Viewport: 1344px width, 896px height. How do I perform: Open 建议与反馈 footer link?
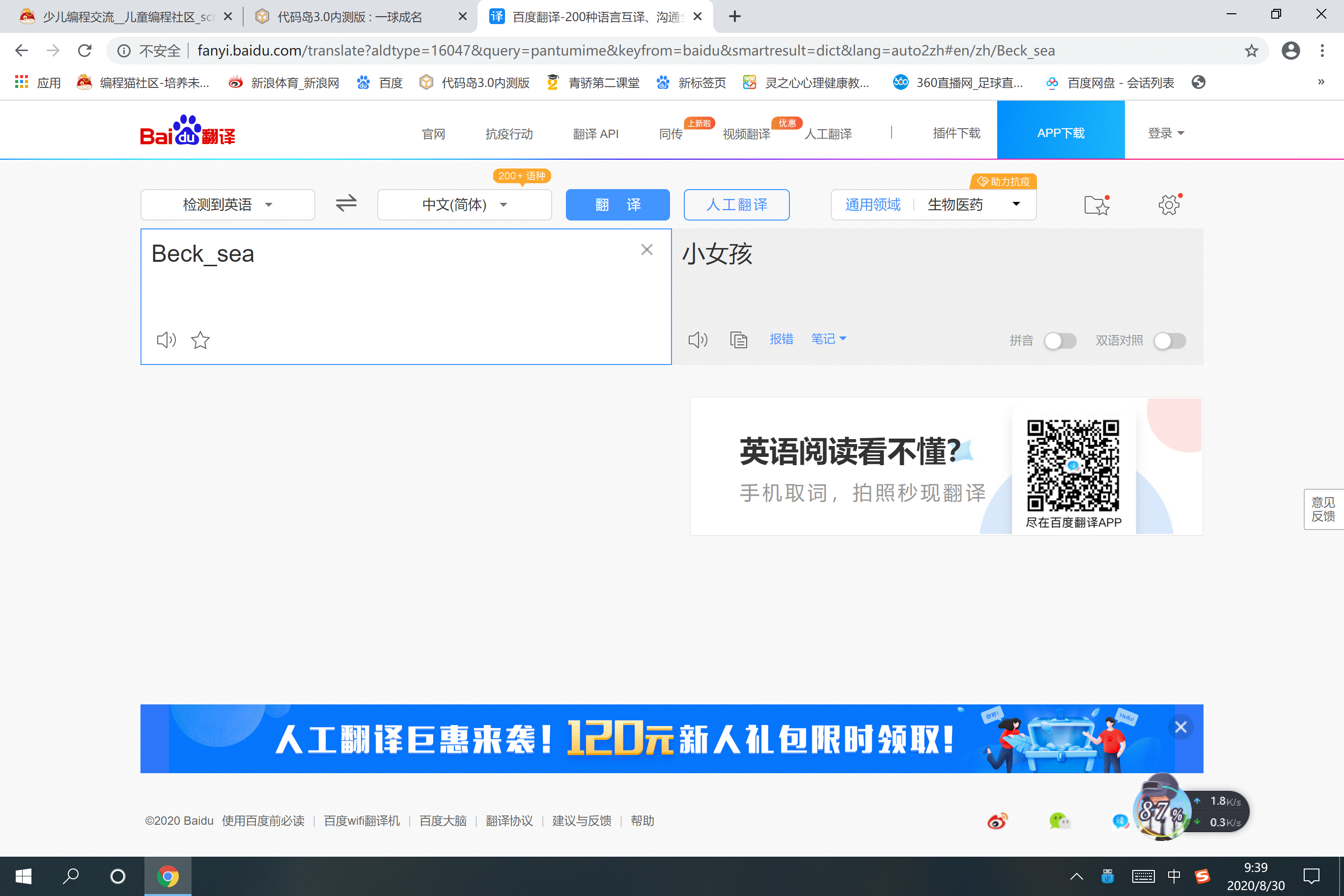coord(582,821)
